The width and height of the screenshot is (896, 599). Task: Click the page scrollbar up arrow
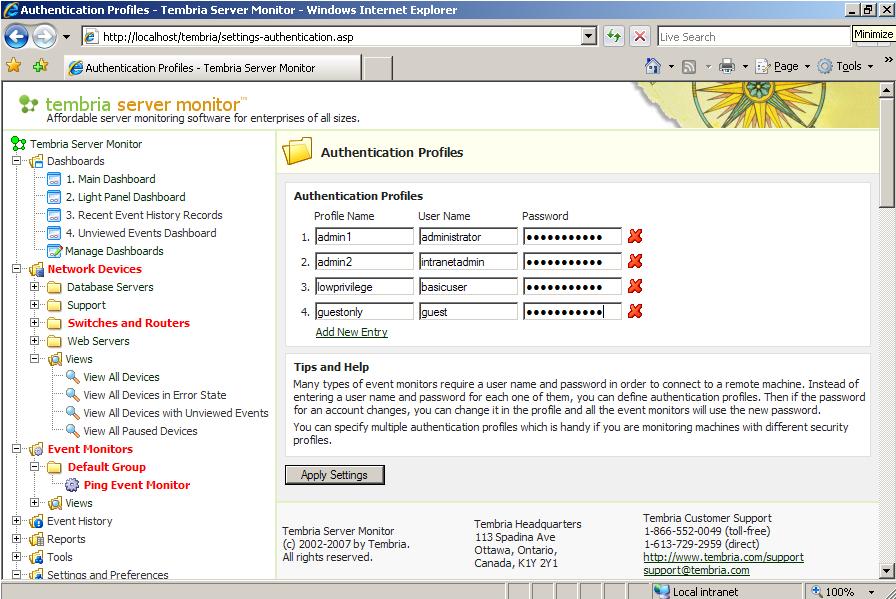(886, 90)
